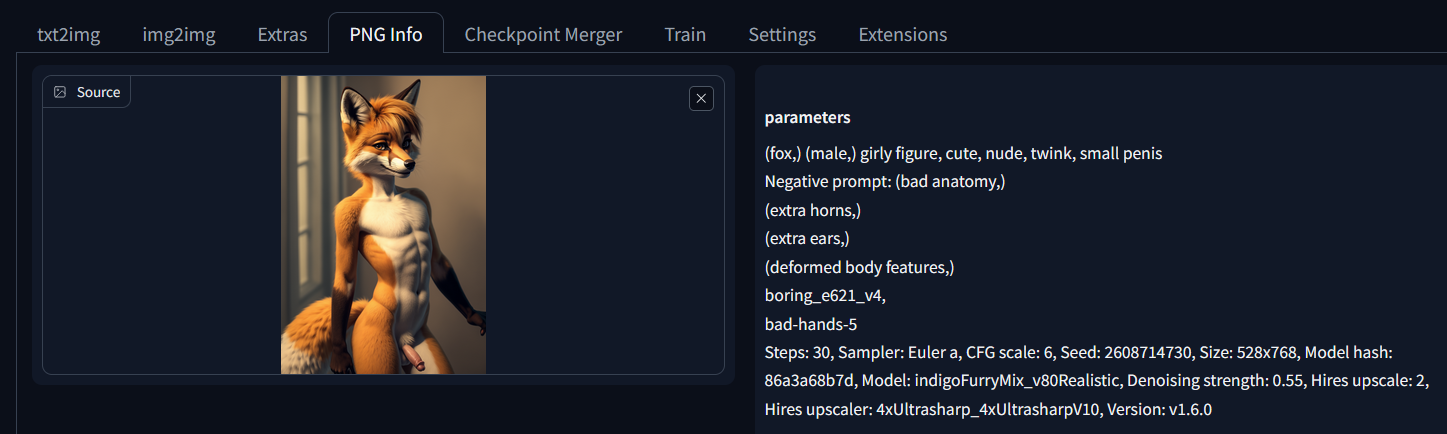Click the bad-hands-5 text line
The height and width of the screenshot is (434, 1447).
pos(810,324)
